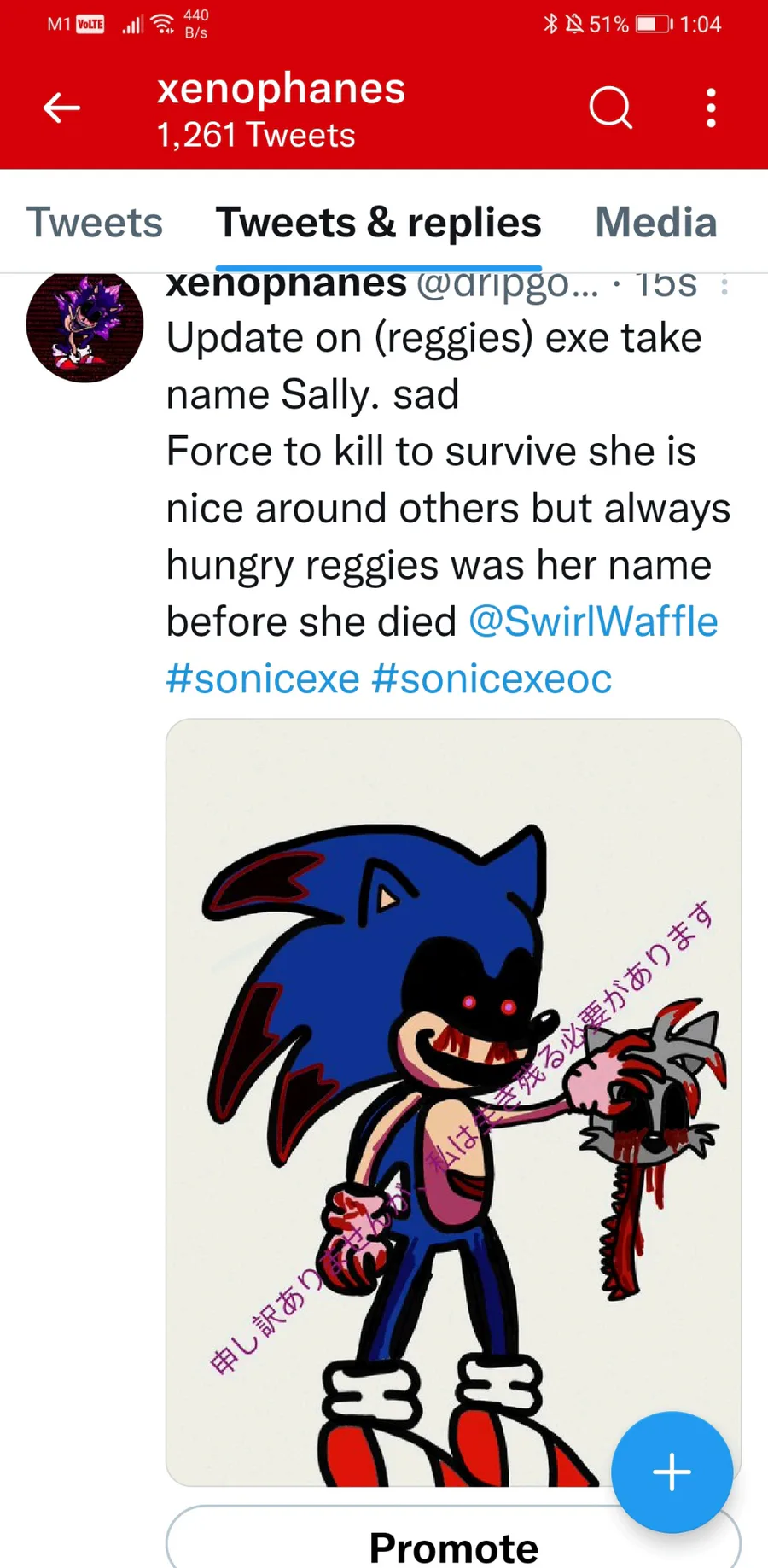This screenshot has height=1568, width=768.
Task: Select the Tweets & replies tab
Action: pos(378,223)
